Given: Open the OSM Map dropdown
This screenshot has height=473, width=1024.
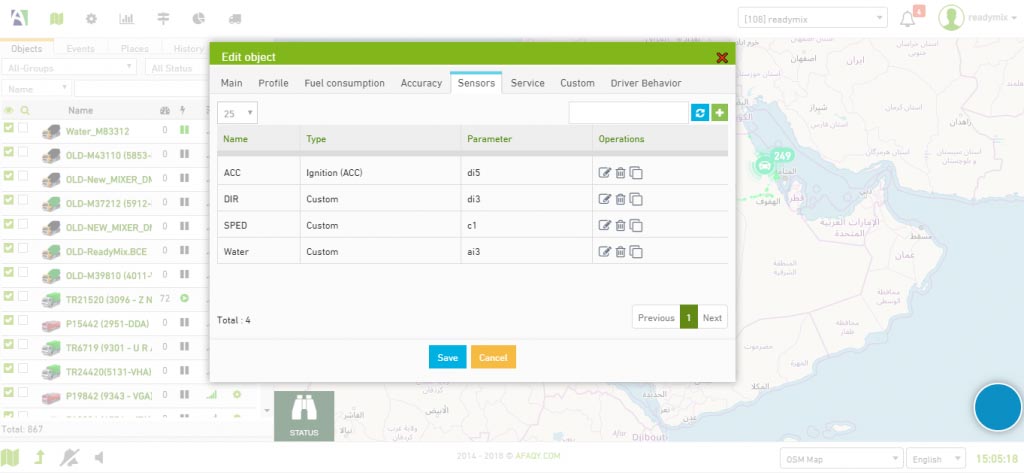Looking at the screenshot, I should (841, 459).
